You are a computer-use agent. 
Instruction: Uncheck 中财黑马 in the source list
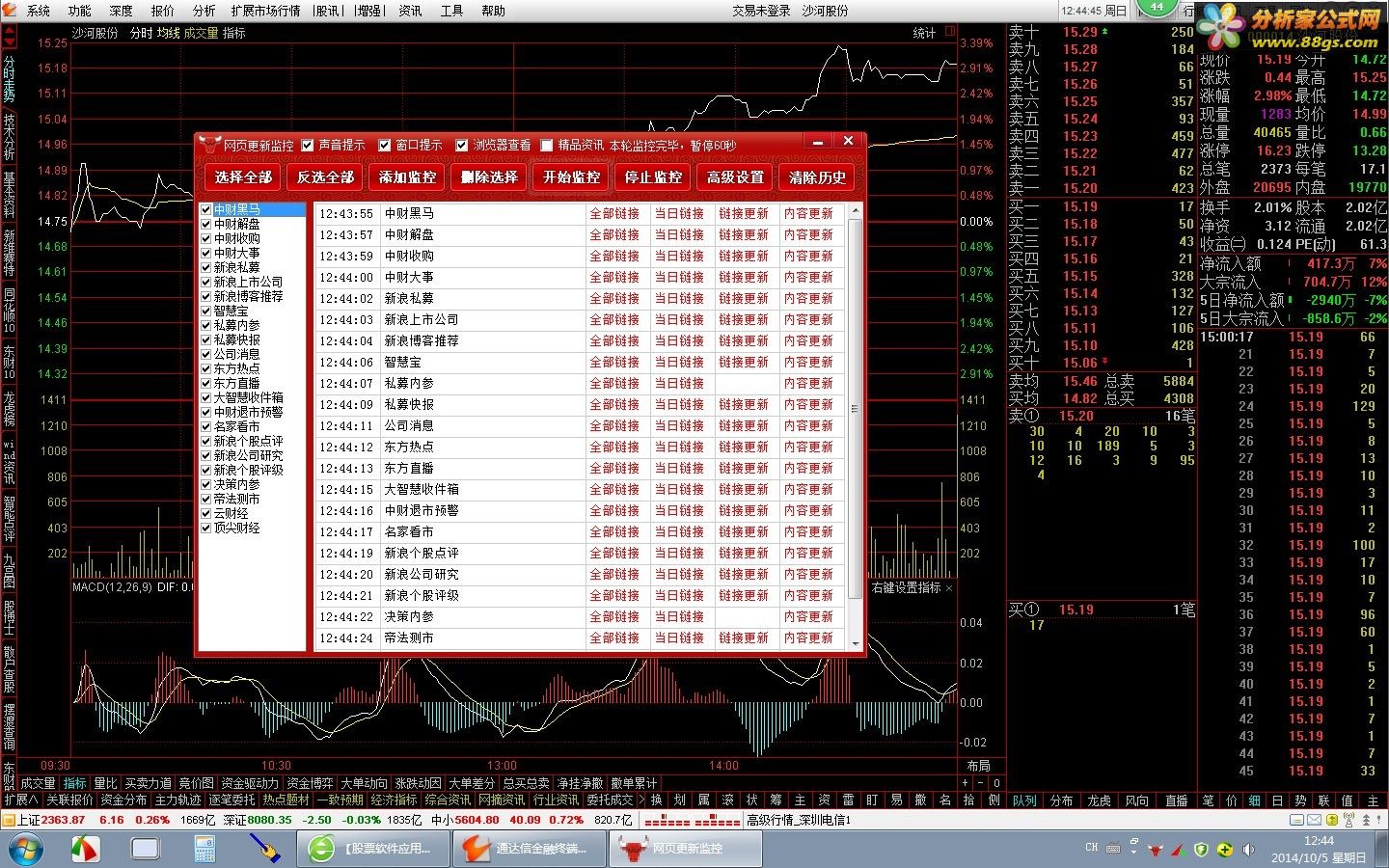[205, 209]
